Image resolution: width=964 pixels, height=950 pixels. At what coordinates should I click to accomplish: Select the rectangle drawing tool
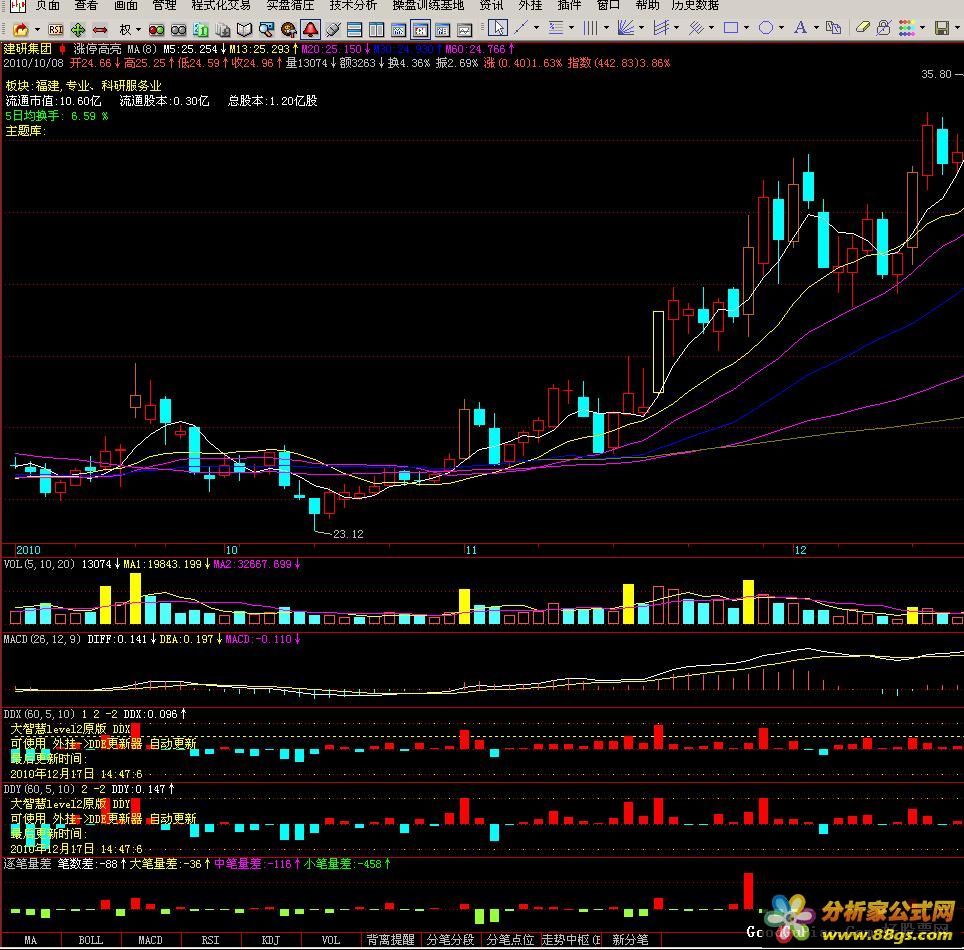731,28
